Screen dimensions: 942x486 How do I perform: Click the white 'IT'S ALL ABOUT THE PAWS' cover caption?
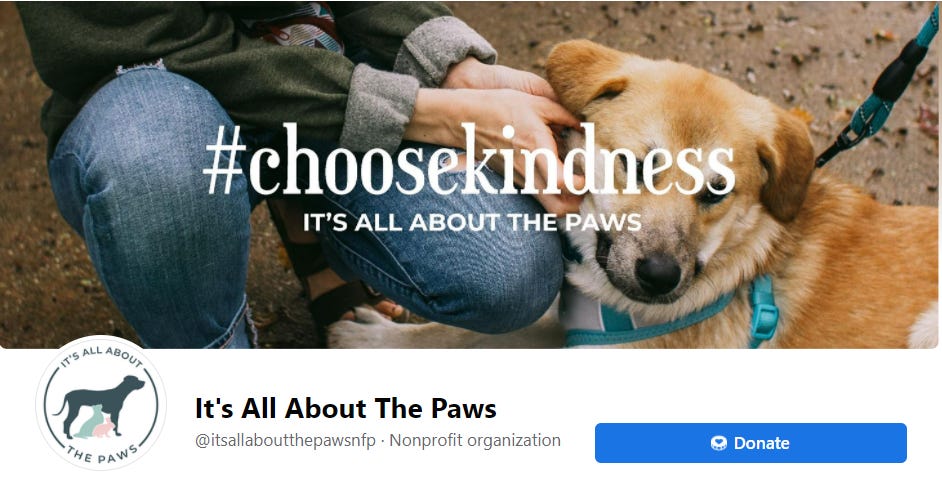pos(472,223)
